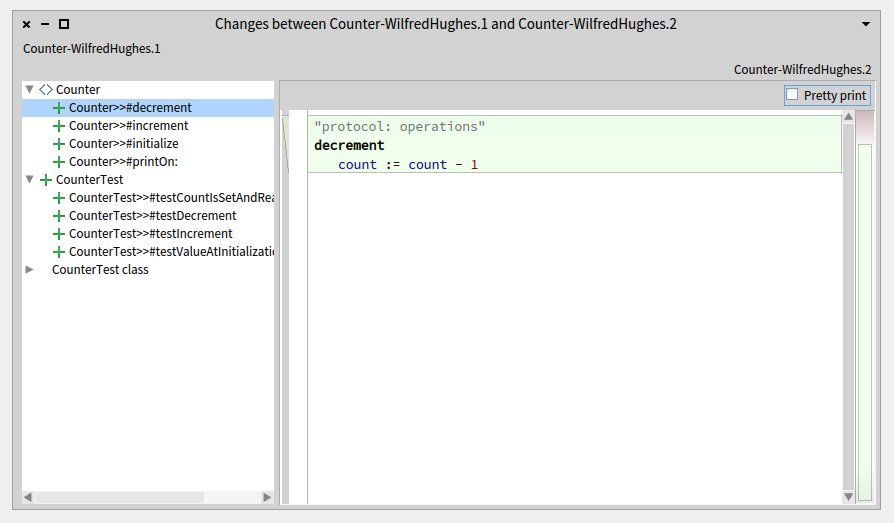The width and height of the screenshot is (894, 523).
Task: Enable the Pretty print checkbox
Action: tap(793, 95)
